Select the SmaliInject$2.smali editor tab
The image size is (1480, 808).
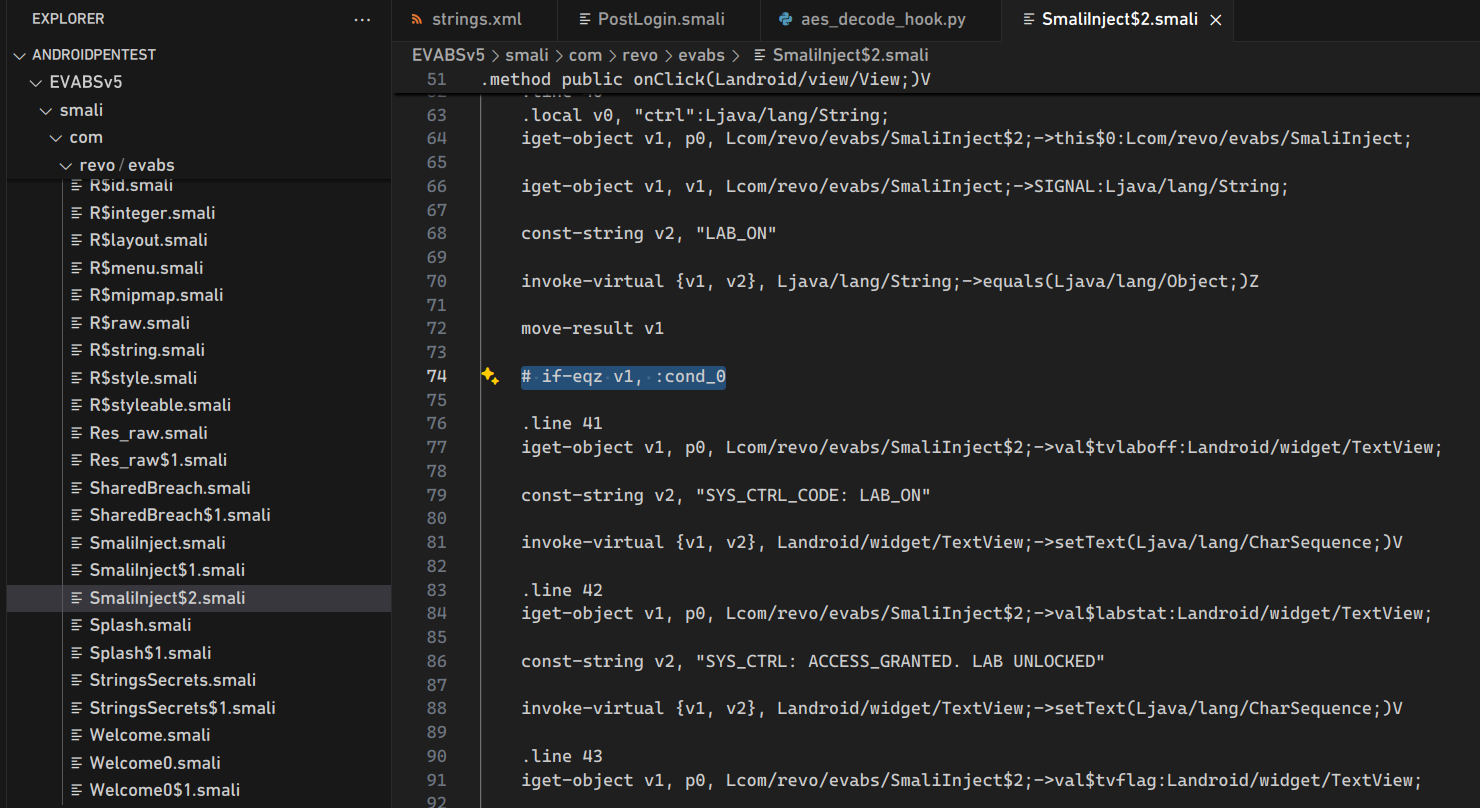1118,20
